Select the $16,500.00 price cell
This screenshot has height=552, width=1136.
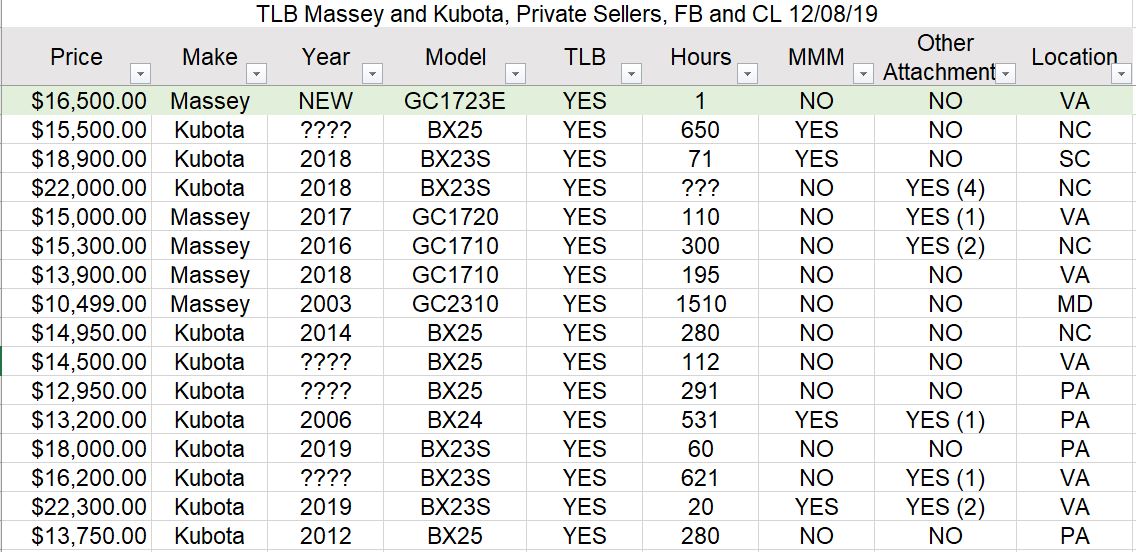coord(77,101)
